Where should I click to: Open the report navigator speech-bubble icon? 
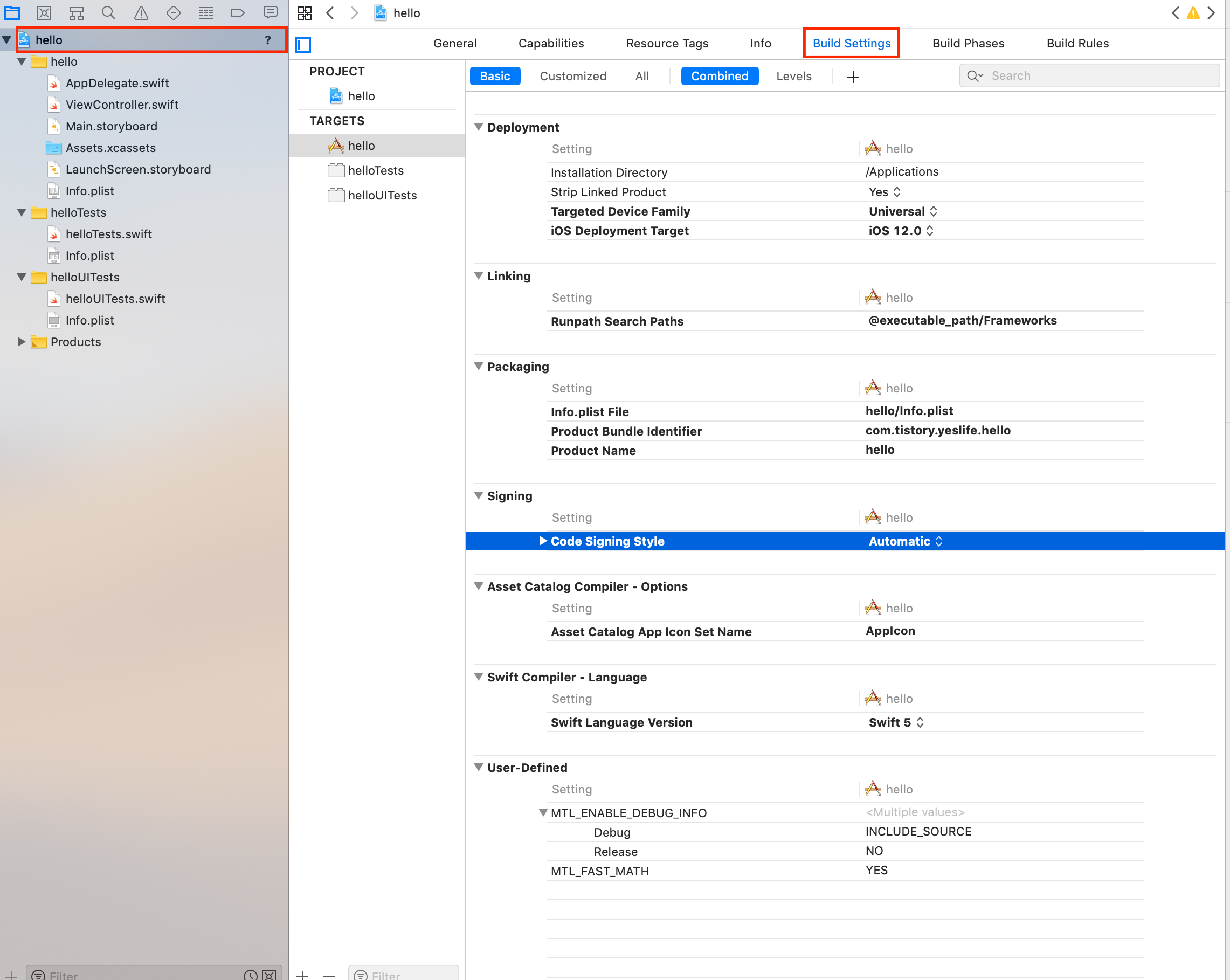(271, 12)
